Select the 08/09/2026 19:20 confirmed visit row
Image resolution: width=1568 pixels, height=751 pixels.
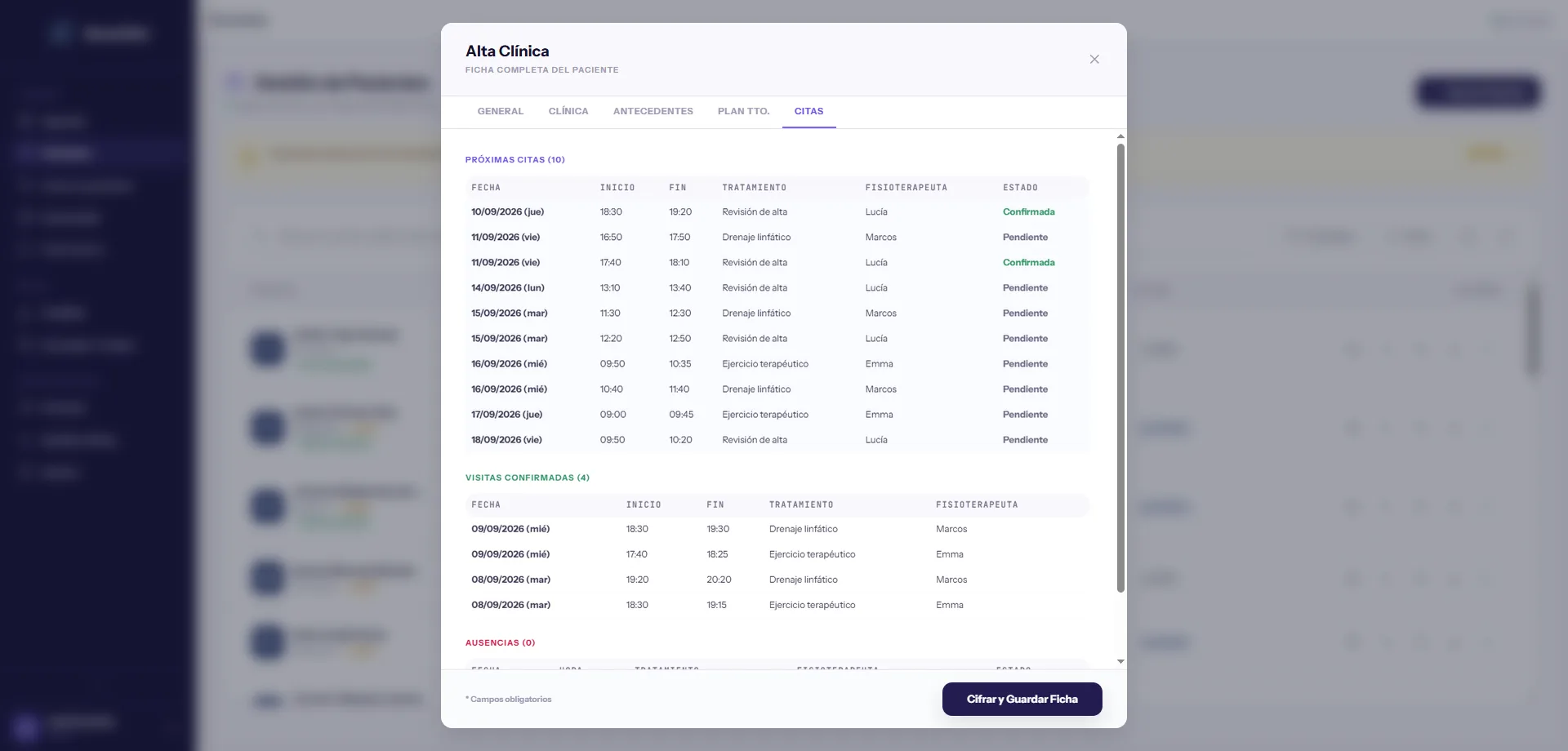coord(777,580)
